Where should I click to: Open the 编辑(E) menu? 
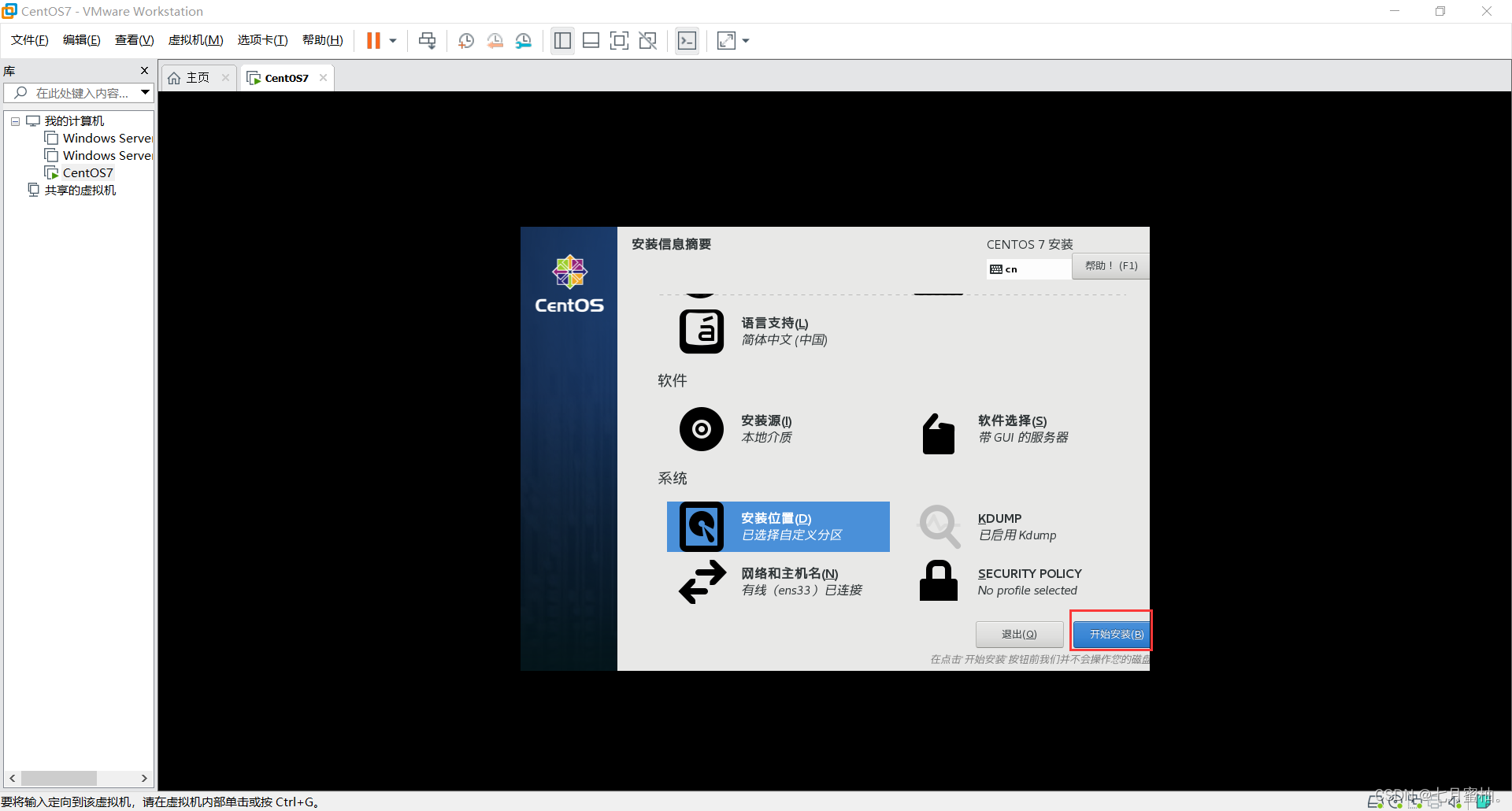coord(82,40)
